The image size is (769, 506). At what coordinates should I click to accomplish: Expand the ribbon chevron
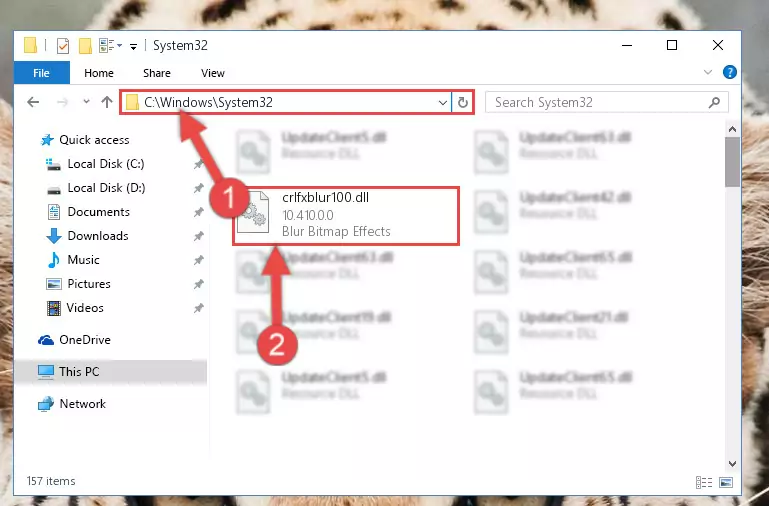pyautogui.click(x=708, y=73)
